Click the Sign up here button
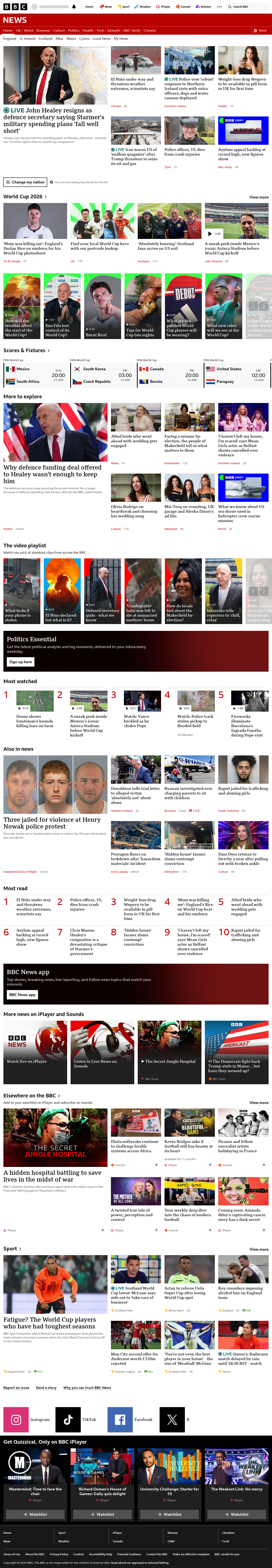The image size is (272, 1568). tap(21, 662)
